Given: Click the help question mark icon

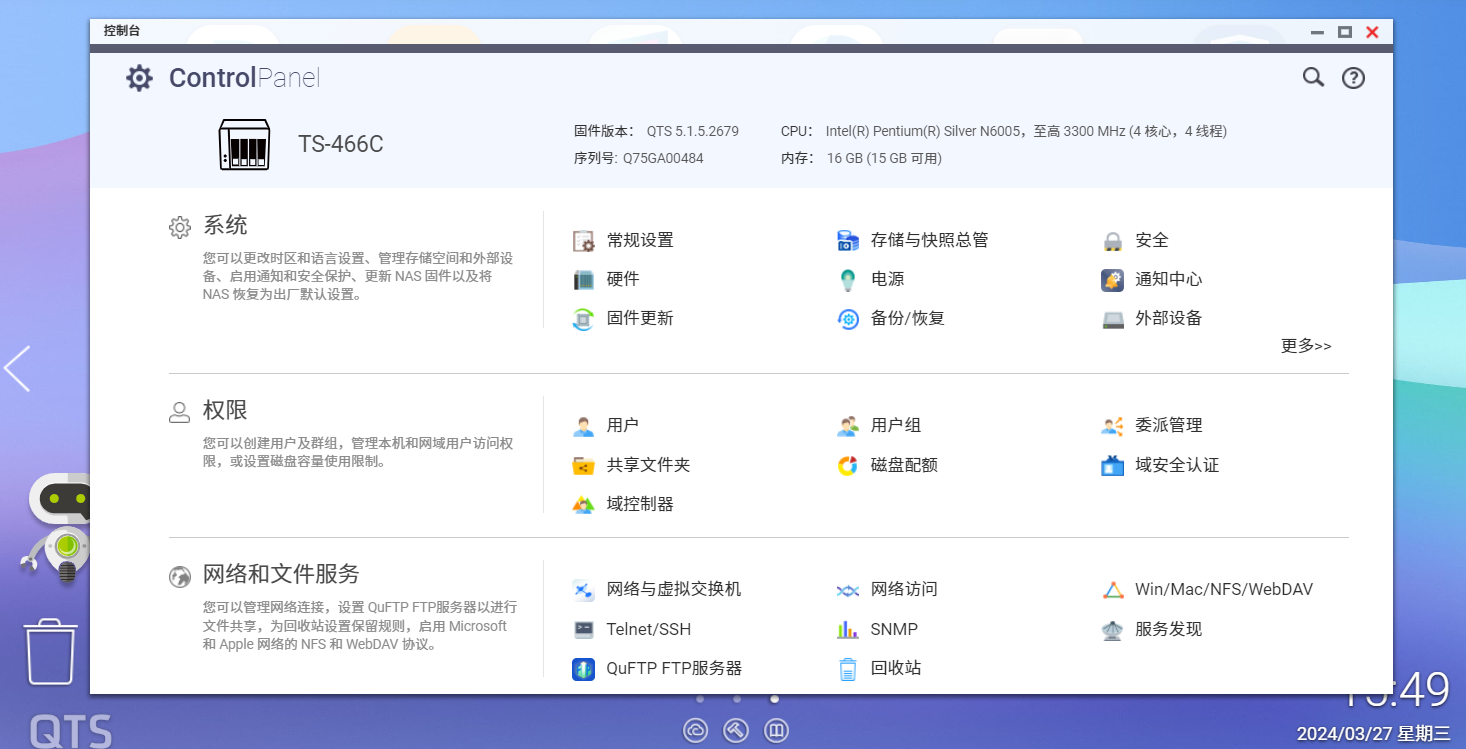Looking at the screenshot, I should (1353, 78).
